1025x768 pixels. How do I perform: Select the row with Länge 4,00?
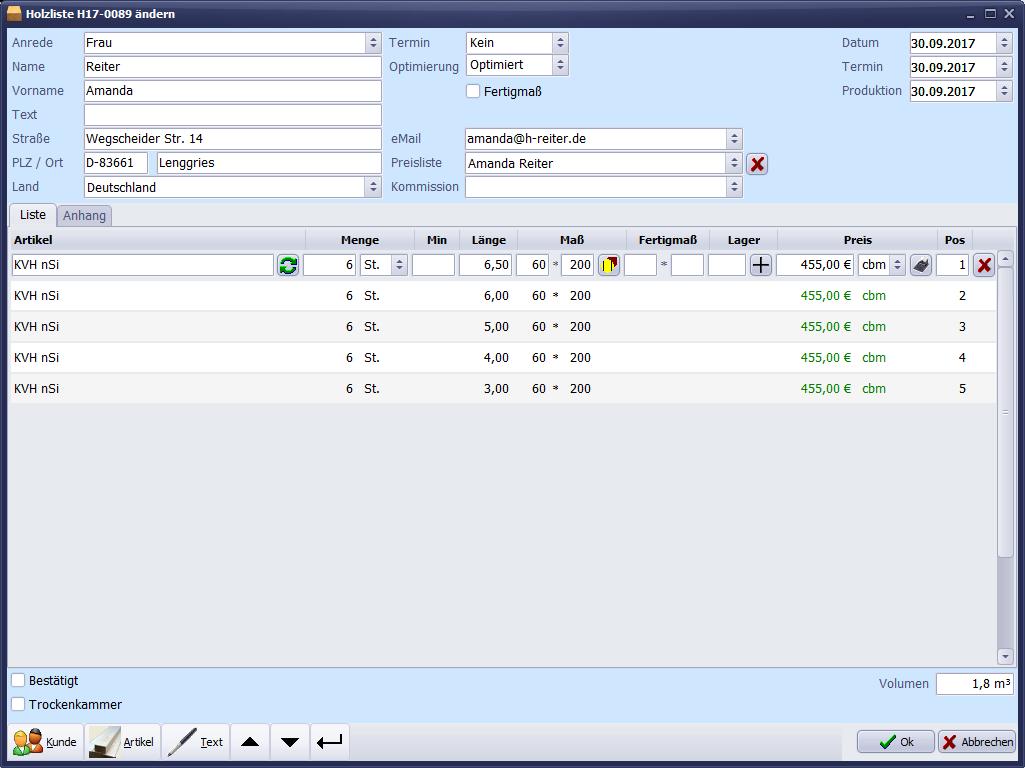(503, 358)
